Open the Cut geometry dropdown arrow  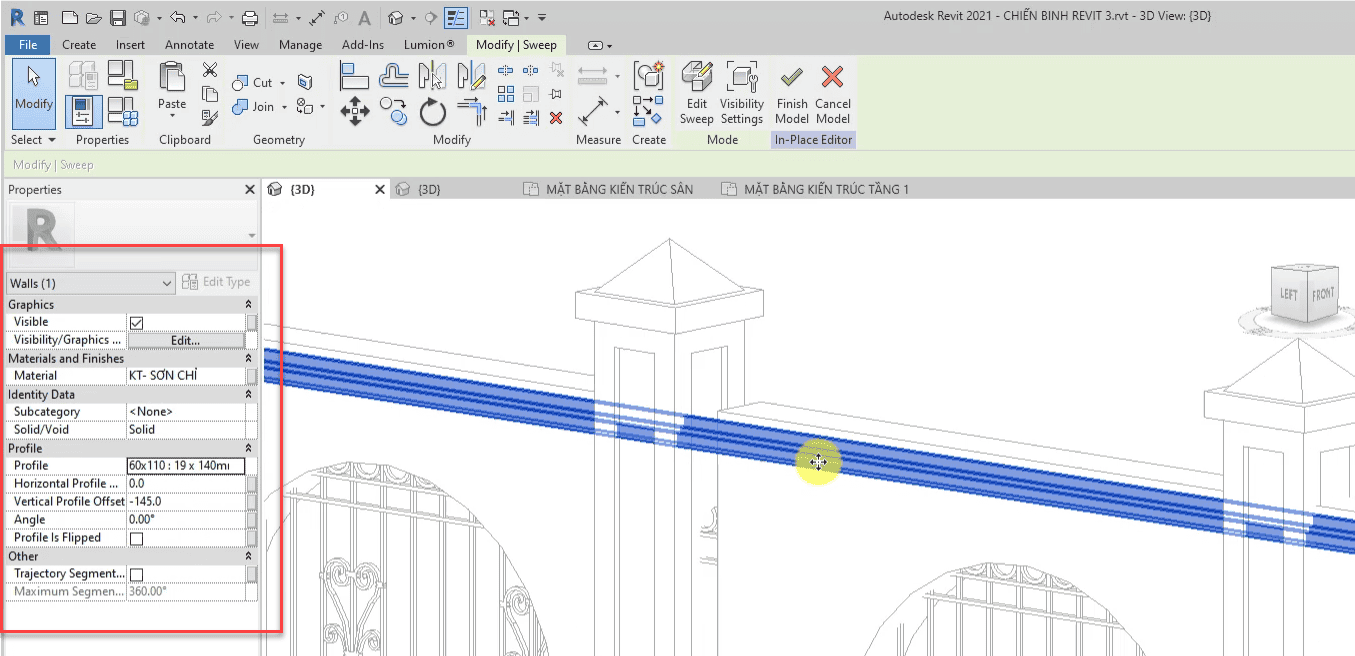click(x=283, y=83)
